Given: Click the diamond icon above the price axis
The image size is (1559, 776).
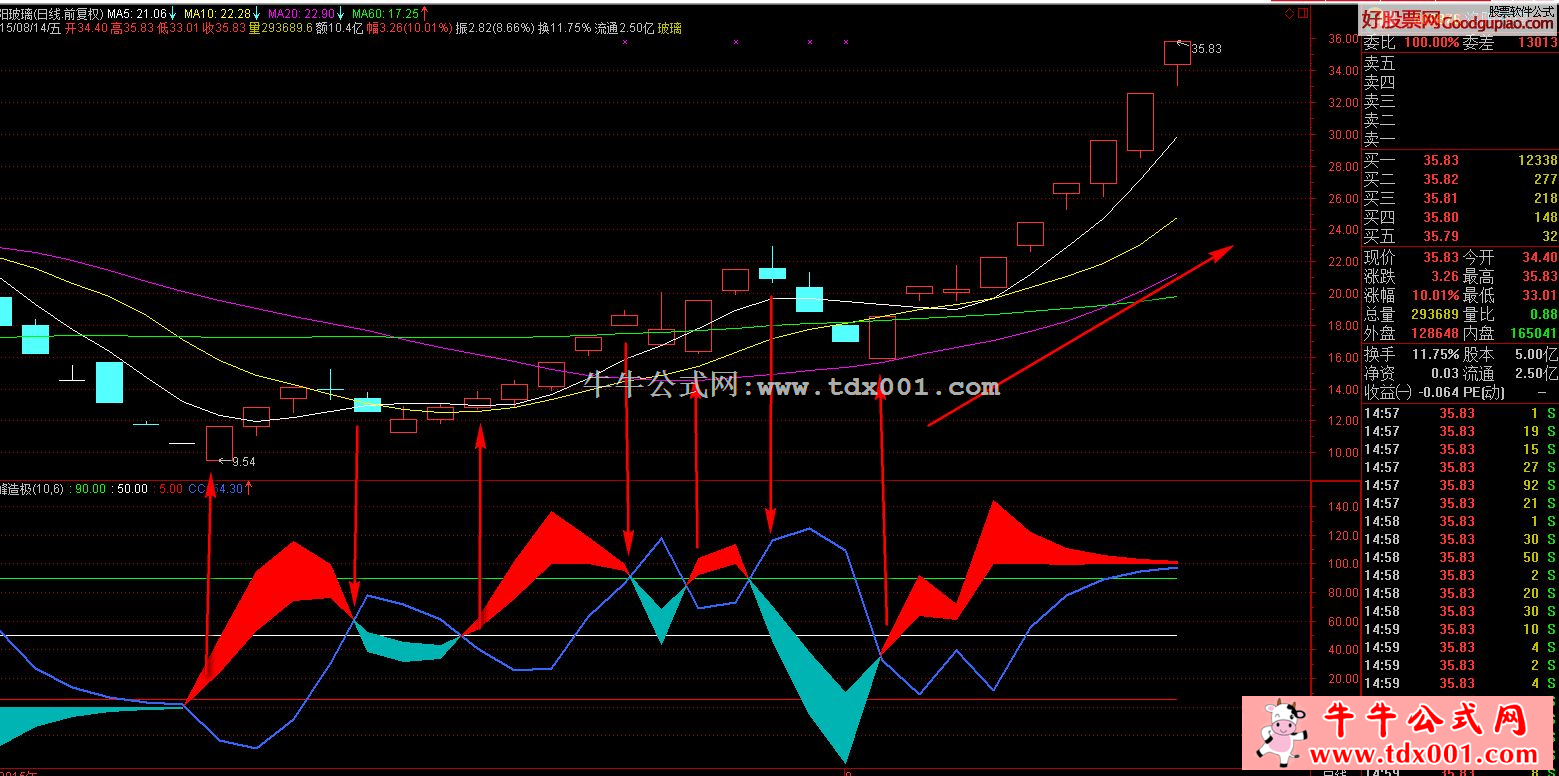Looking at the screenshot, I should pyautogui.click(x=1287, y=14).
